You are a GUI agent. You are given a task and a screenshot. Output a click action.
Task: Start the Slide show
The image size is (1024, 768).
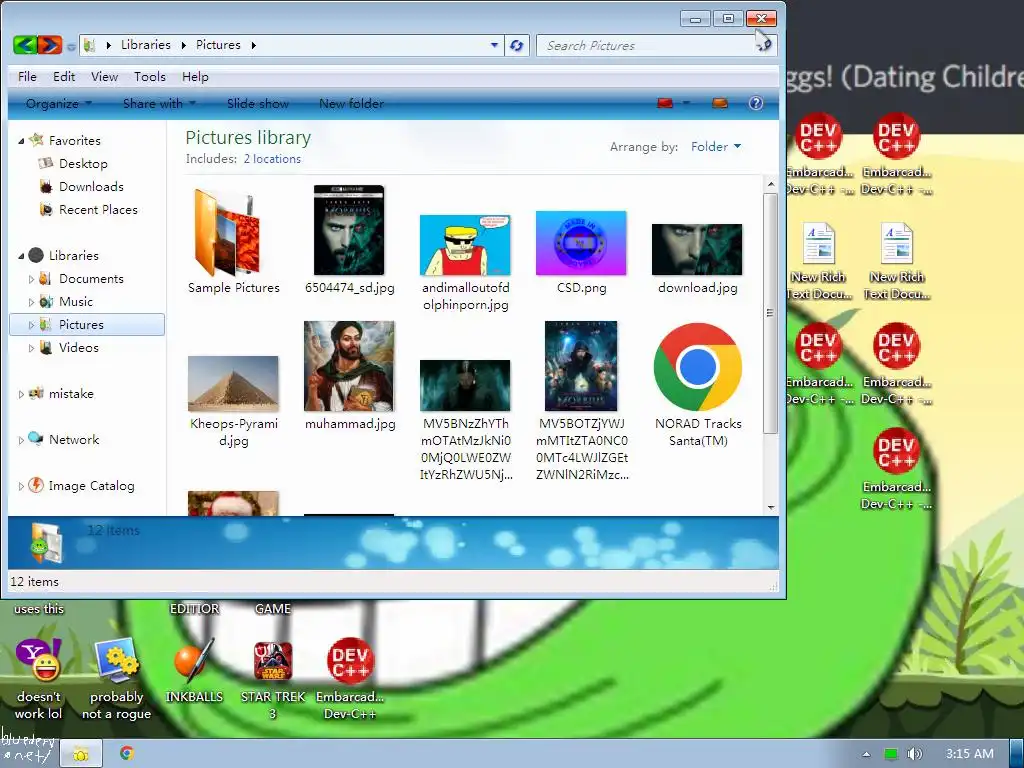point(258,103)
